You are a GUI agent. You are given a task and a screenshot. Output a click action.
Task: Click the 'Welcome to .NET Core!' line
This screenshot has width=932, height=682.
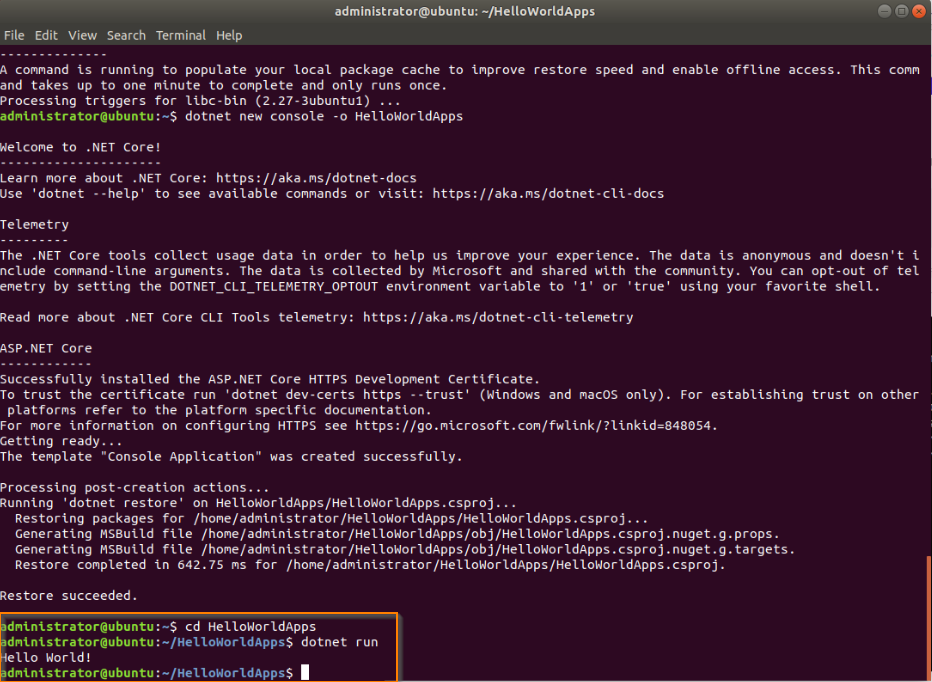click(80, 147)
